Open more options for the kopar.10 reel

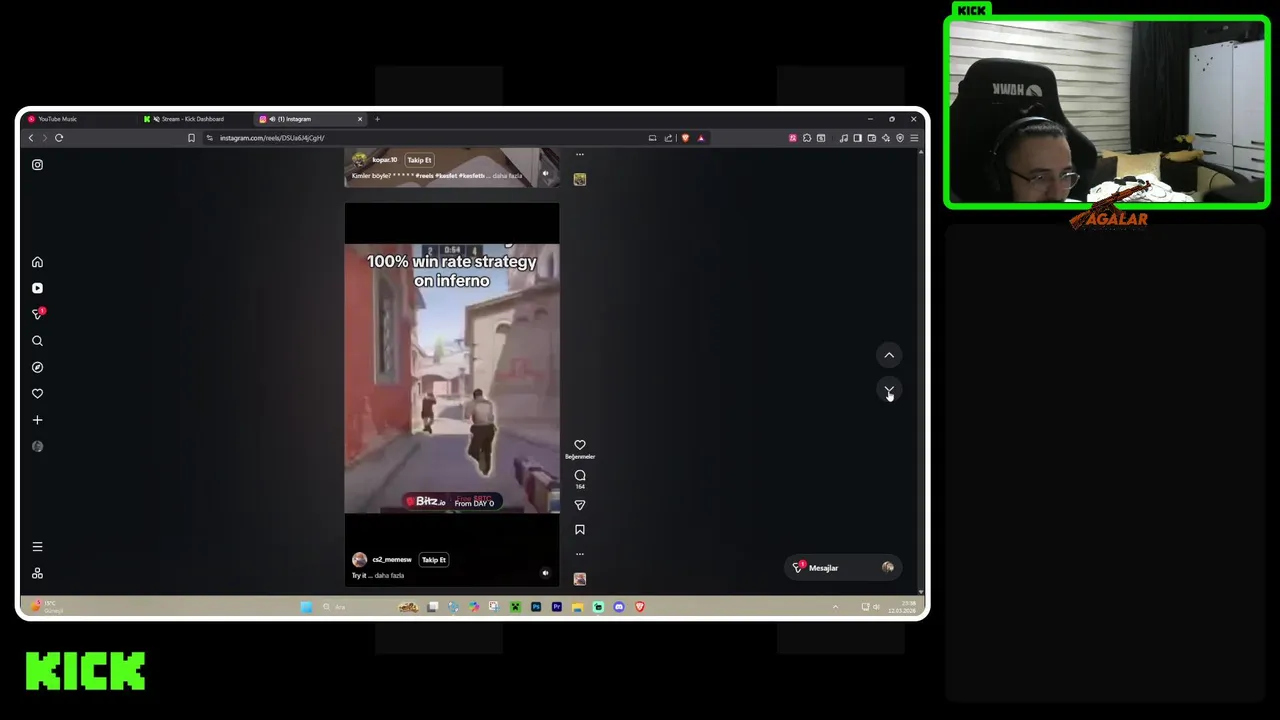tap(580, 155)
